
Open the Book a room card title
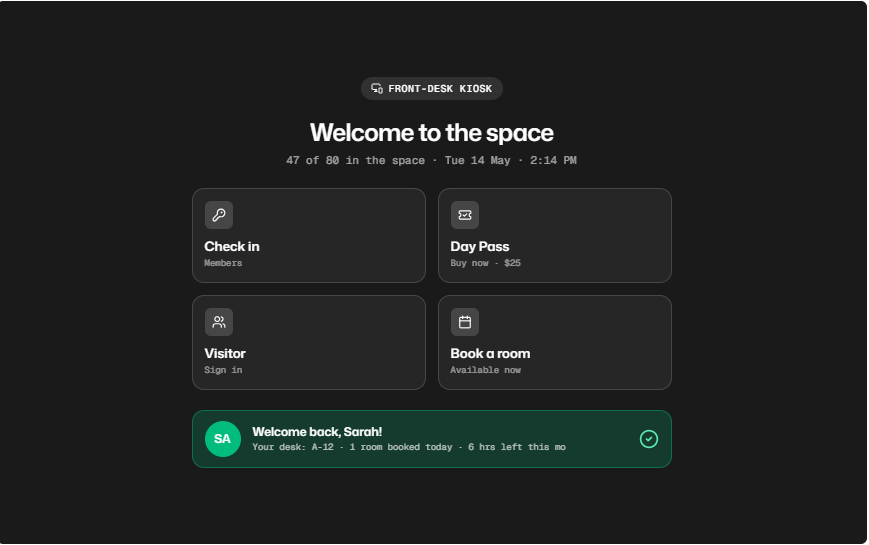(490, 354)
